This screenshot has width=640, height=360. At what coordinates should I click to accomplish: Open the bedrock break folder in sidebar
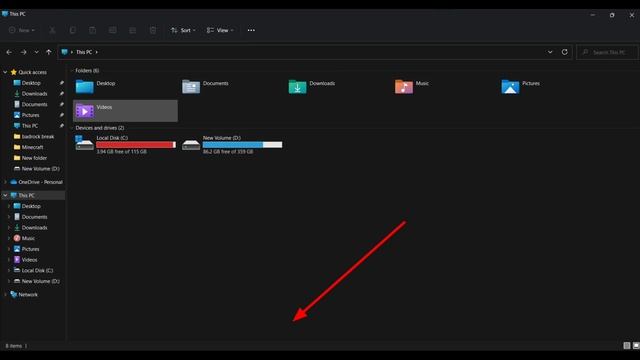click(x=38, y=137)
